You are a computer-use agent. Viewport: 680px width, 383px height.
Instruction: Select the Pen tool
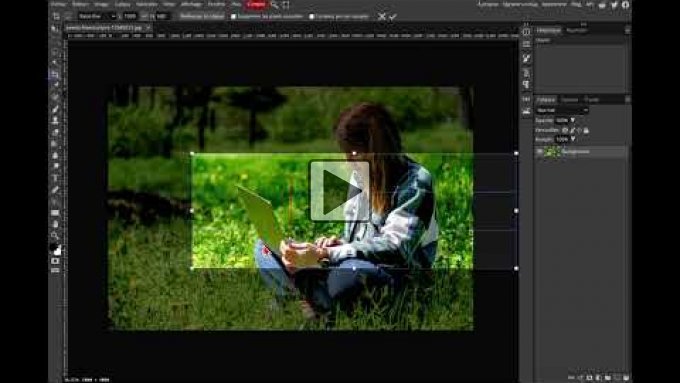point(55,190)
